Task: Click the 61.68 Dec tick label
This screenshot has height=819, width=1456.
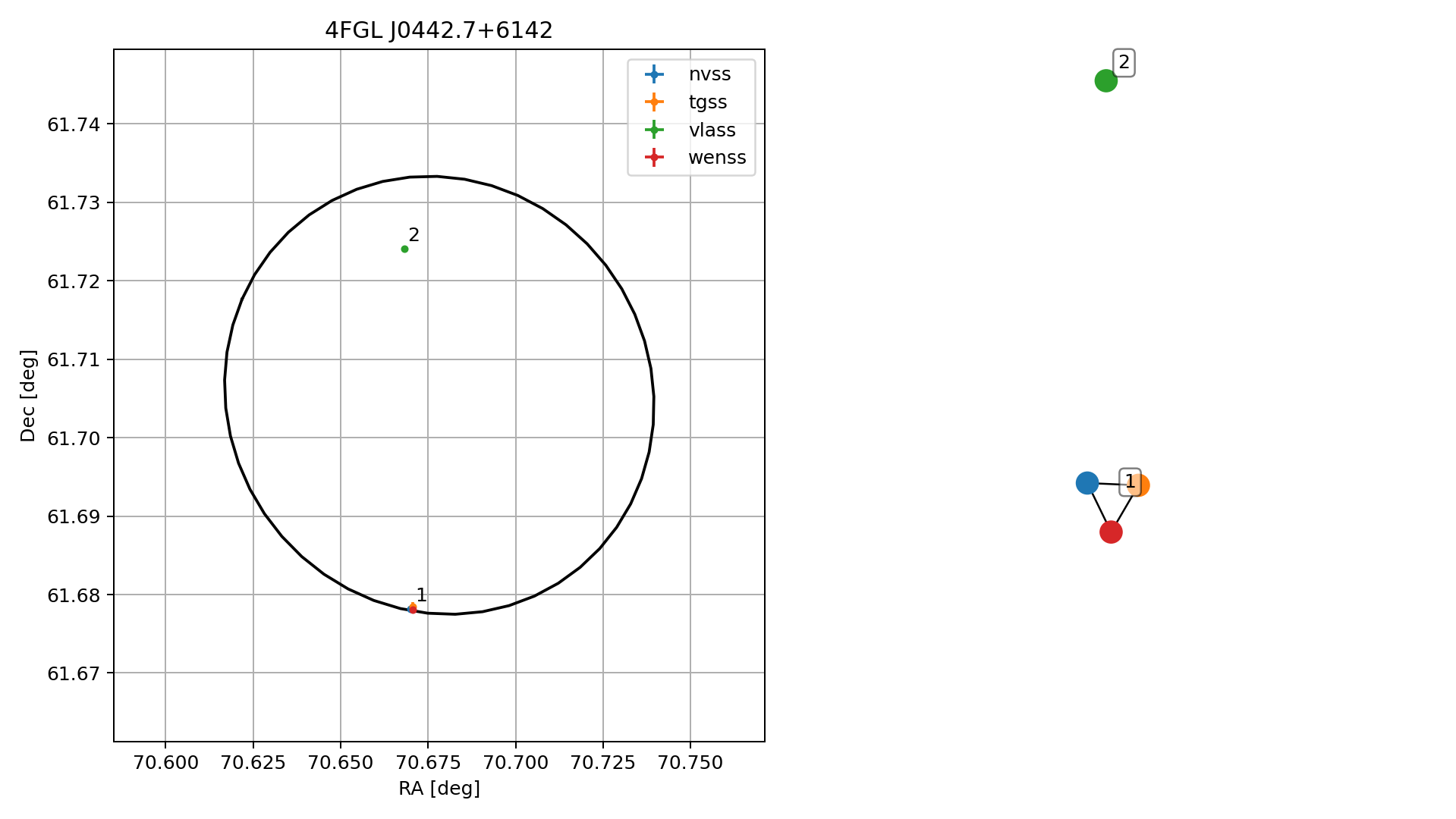Action: click(x=74, y=595)
